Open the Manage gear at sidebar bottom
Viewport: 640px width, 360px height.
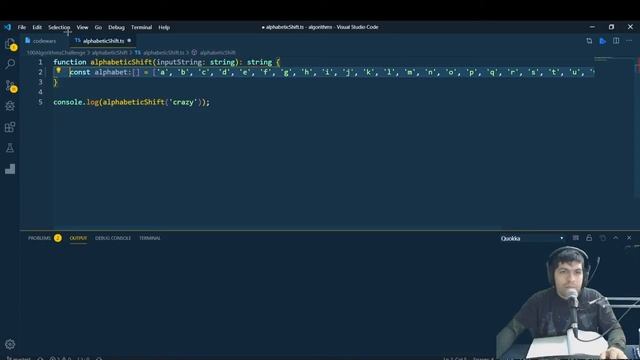click(x=10, y=344)
